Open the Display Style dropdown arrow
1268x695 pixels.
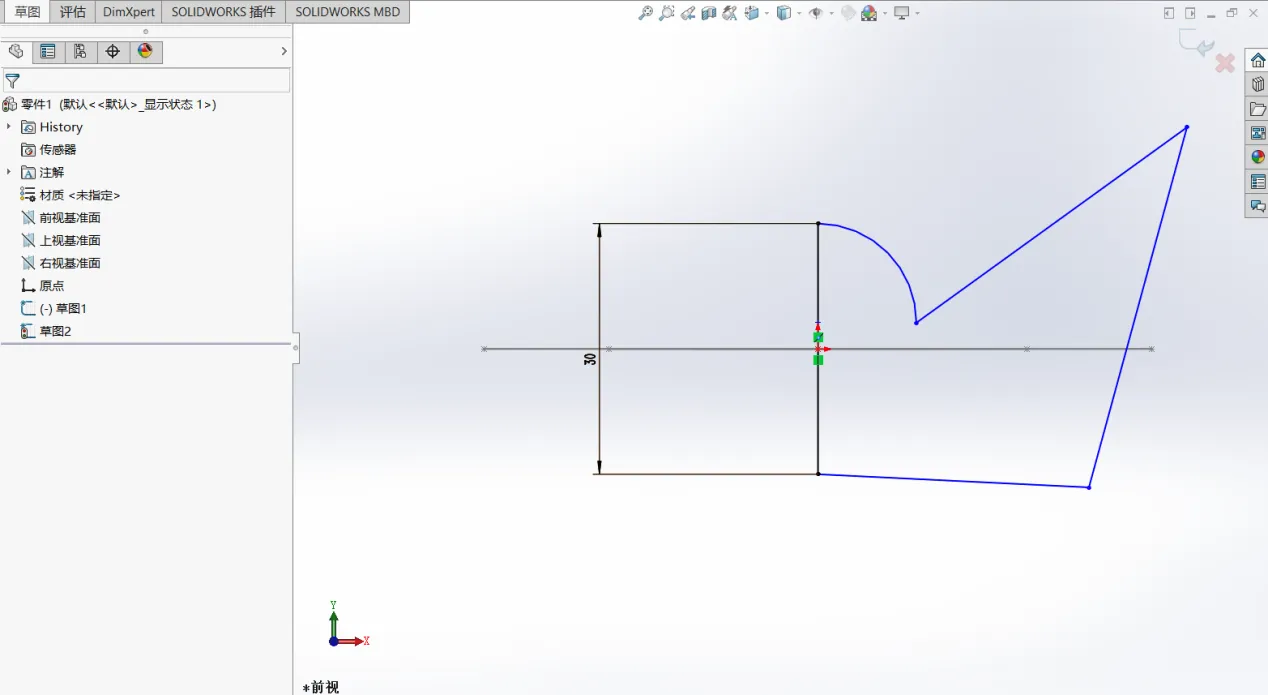point(798,14)
